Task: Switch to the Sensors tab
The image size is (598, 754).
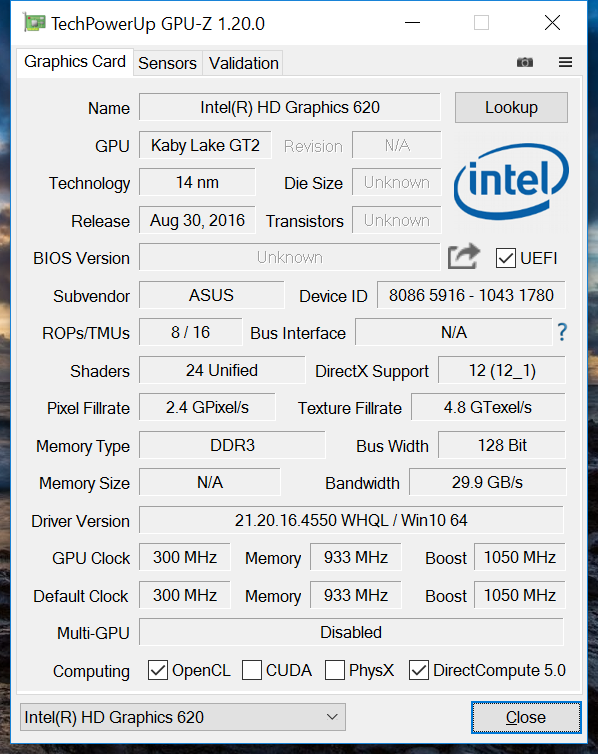Action: pyautogui.click(x=168, y=63)
